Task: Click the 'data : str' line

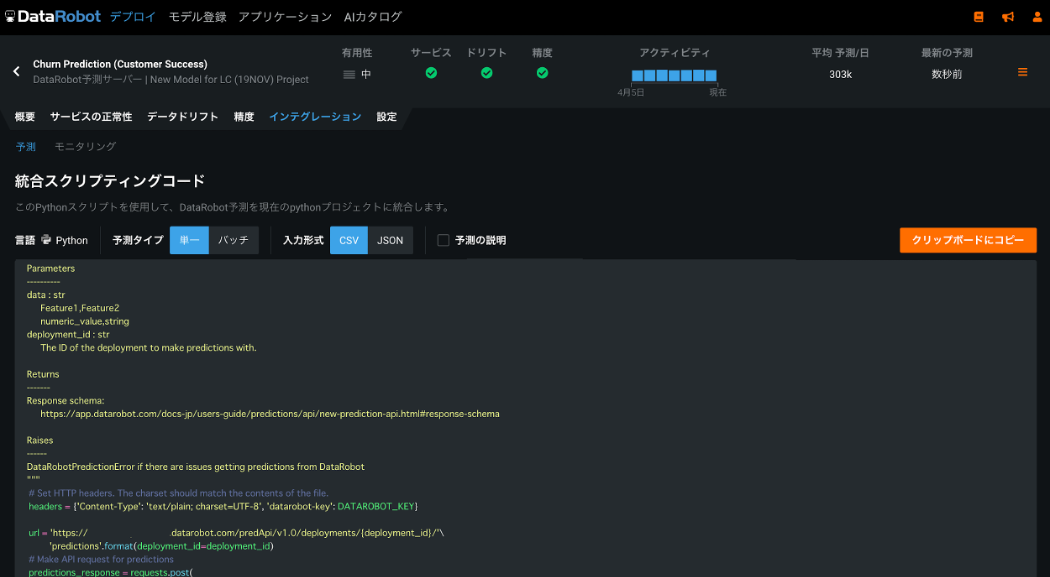Action: tap(46, 295)
